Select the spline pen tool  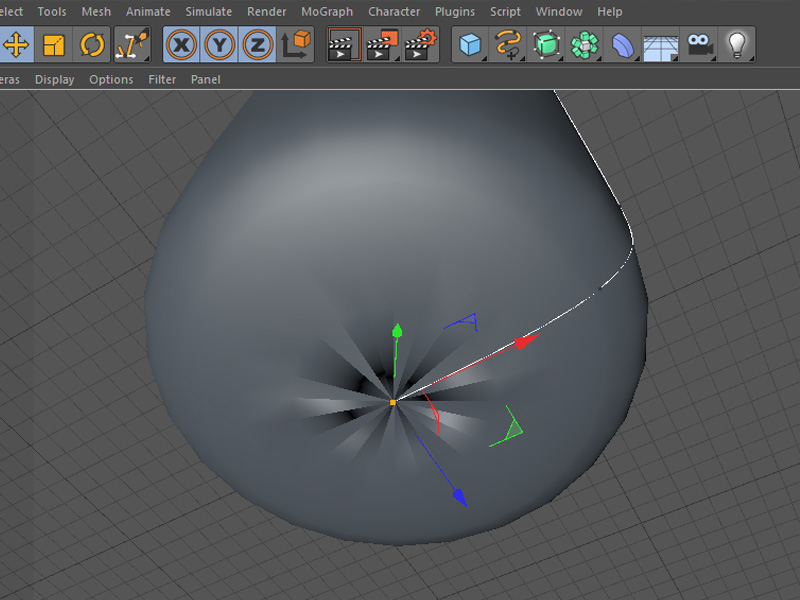click(x=508, y=45)
